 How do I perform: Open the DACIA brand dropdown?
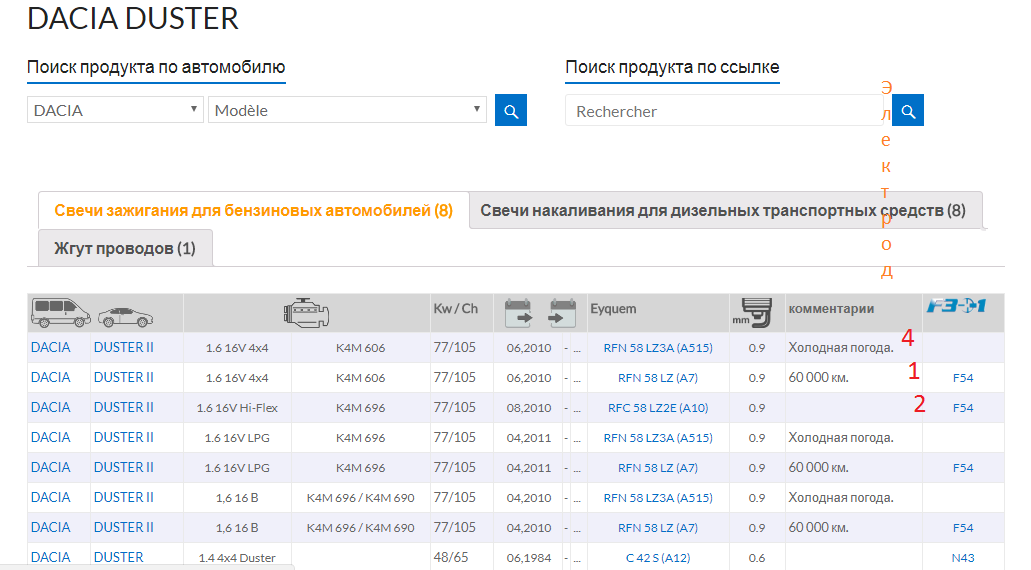click(115, 110)
